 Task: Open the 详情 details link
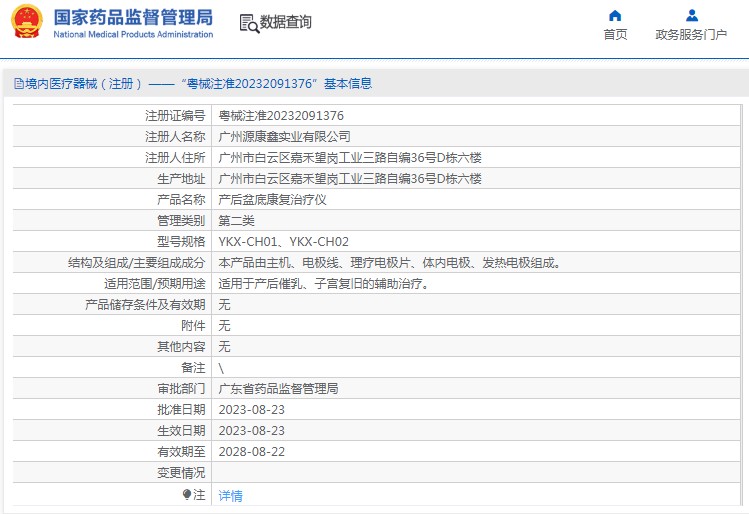(x=230, y=496)
